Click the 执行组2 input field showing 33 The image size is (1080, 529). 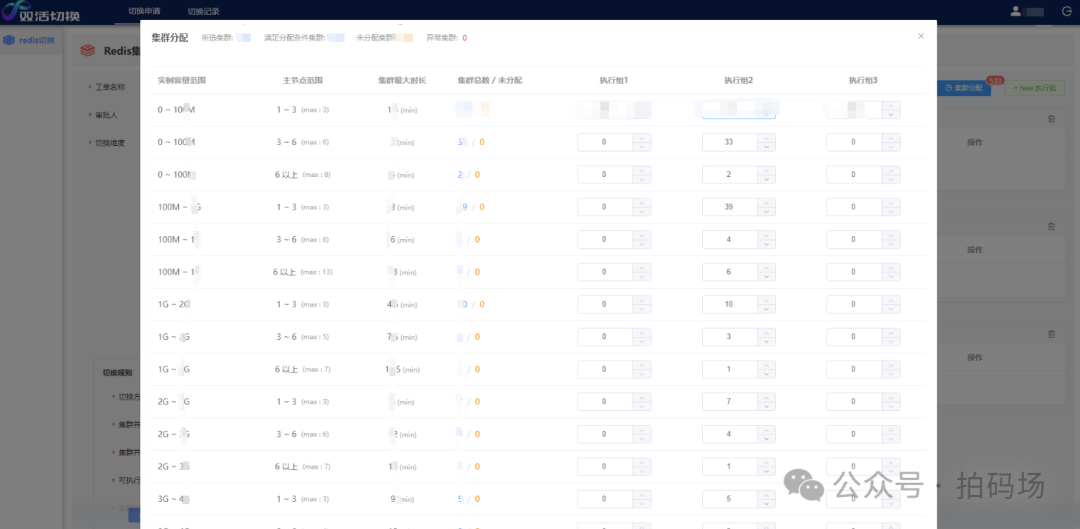[730, 143]
